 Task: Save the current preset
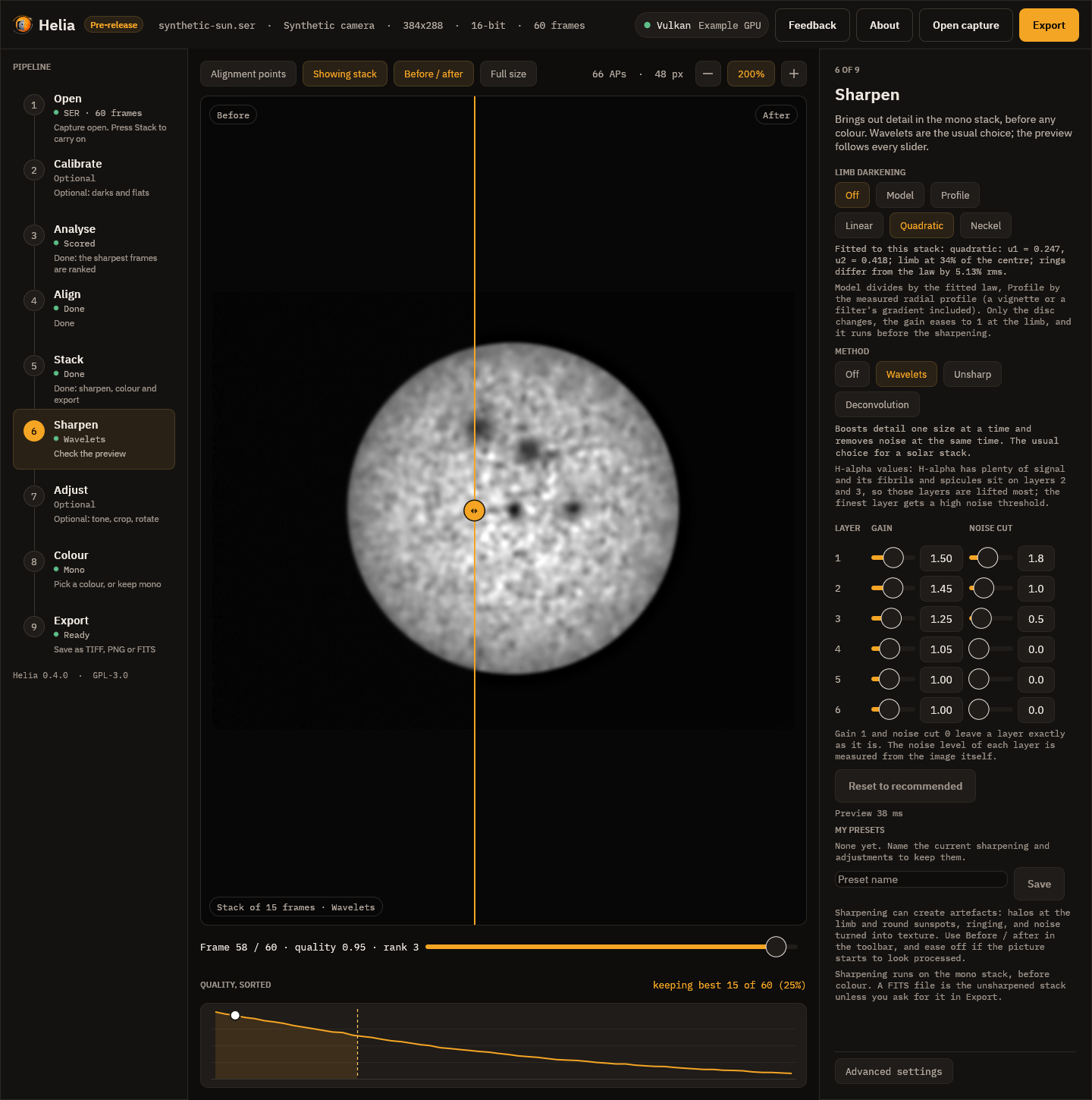pyautogui.click(x=1039, y=884)
